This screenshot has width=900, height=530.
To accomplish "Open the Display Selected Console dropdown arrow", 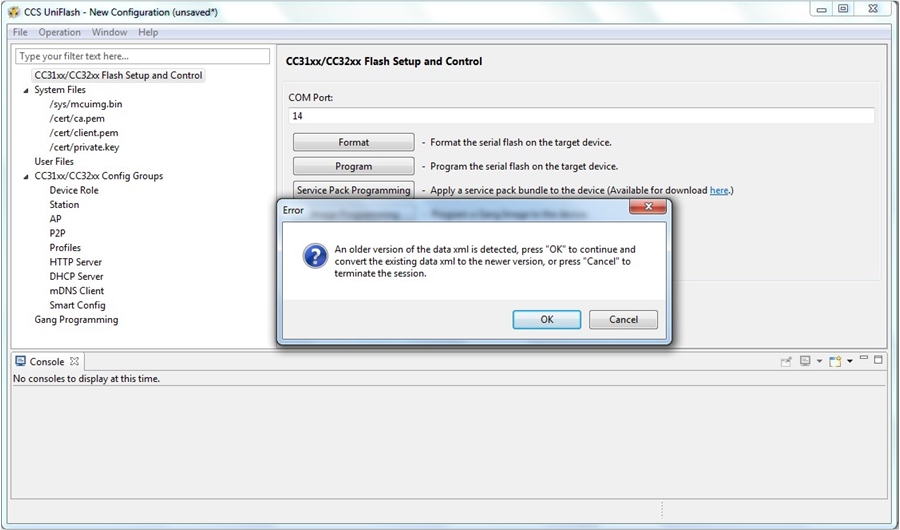I will point(819,361).
